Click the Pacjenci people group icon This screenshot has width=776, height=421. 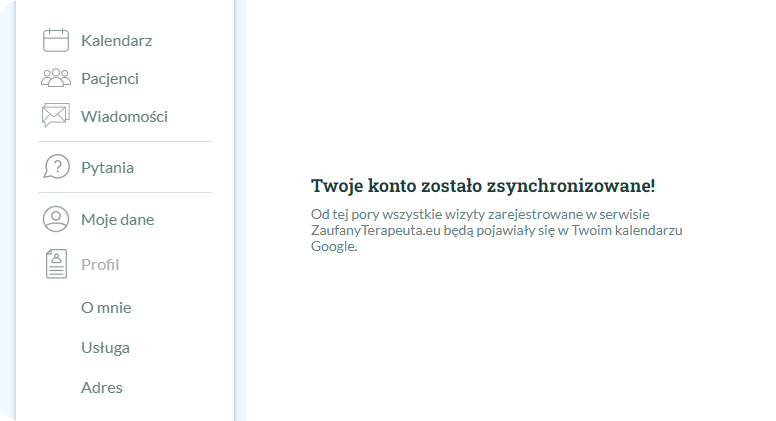coord(56,78)
